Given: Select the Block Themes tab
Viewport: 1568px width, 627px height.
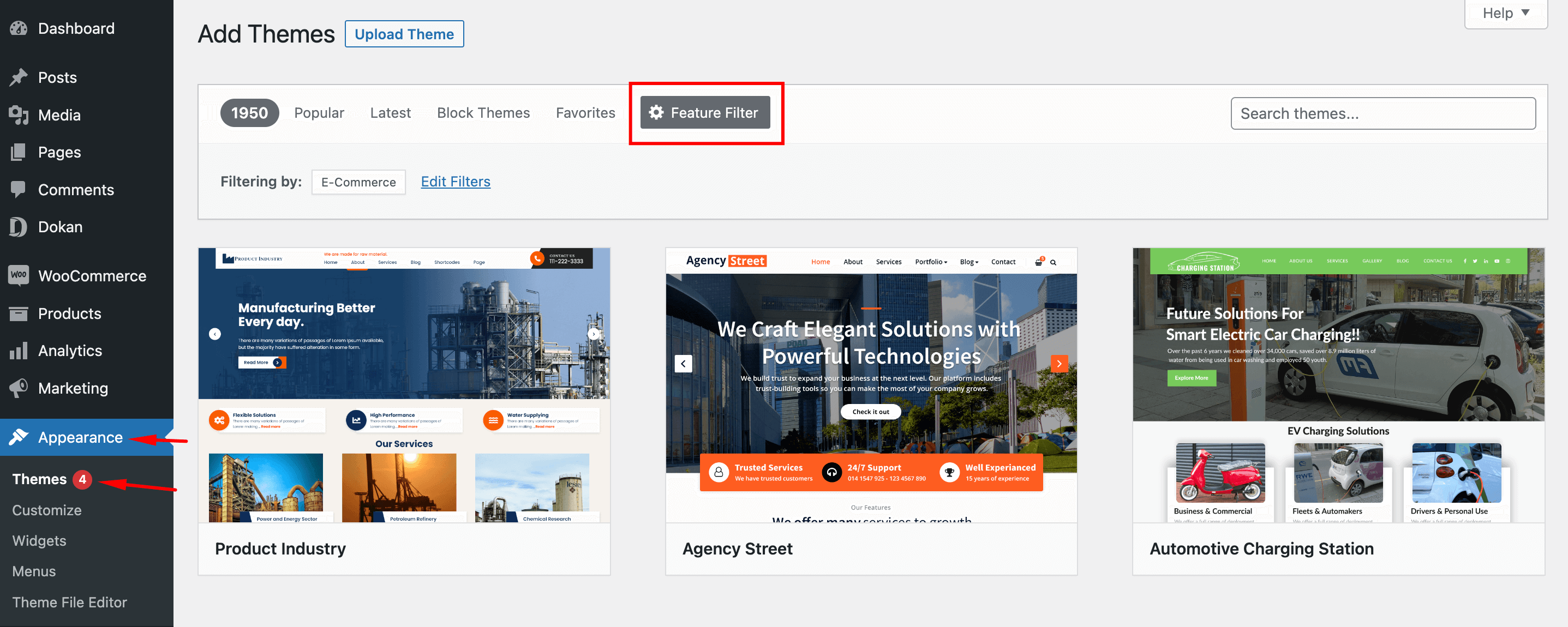Looking at the screenshot, I should (484, 112).
